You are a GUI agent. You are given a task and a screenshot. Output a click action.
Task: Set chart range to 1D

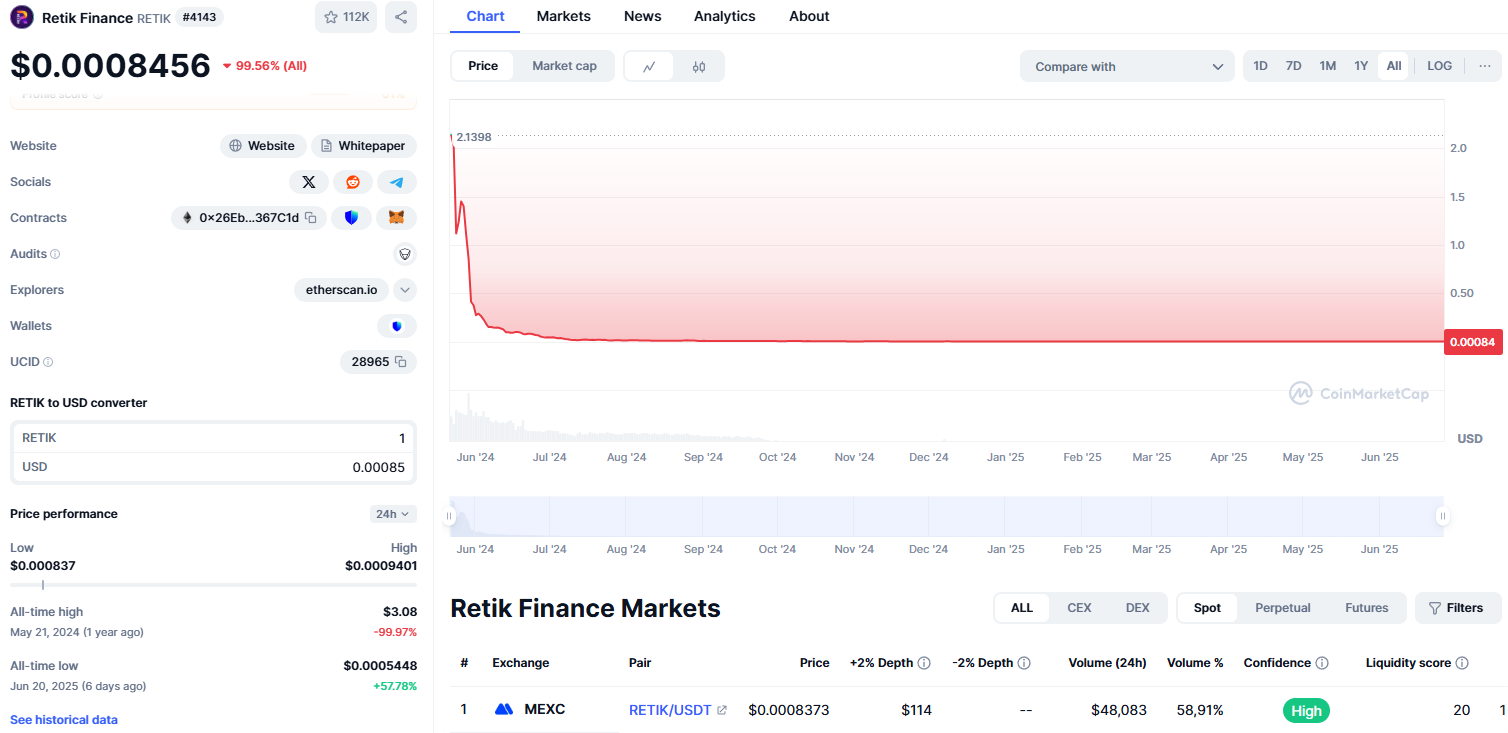[x=1261, y=66]
